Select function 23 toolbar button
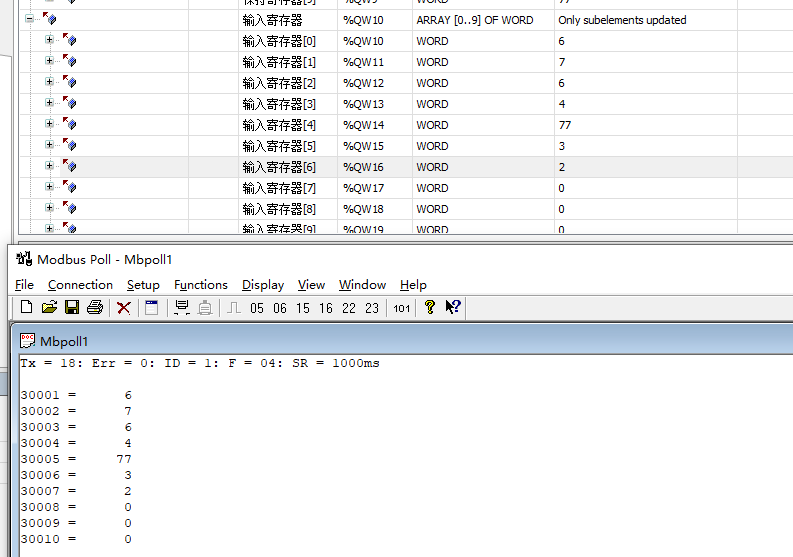This screenshot has height=557, width=793. point(372,308)
